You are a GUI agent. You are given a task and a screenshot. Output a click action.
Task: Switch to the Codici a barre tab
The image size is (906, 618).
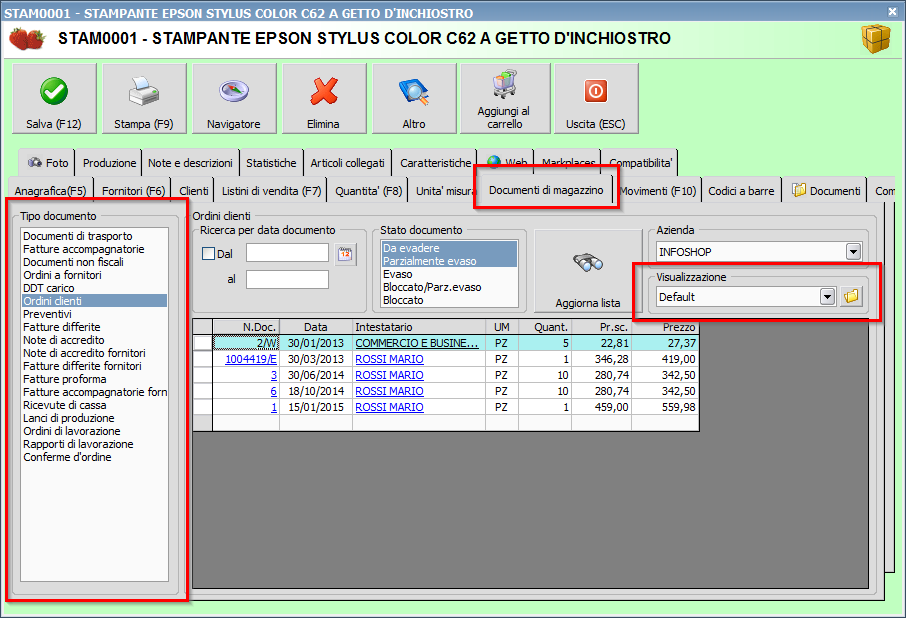[x=741, y=191]
